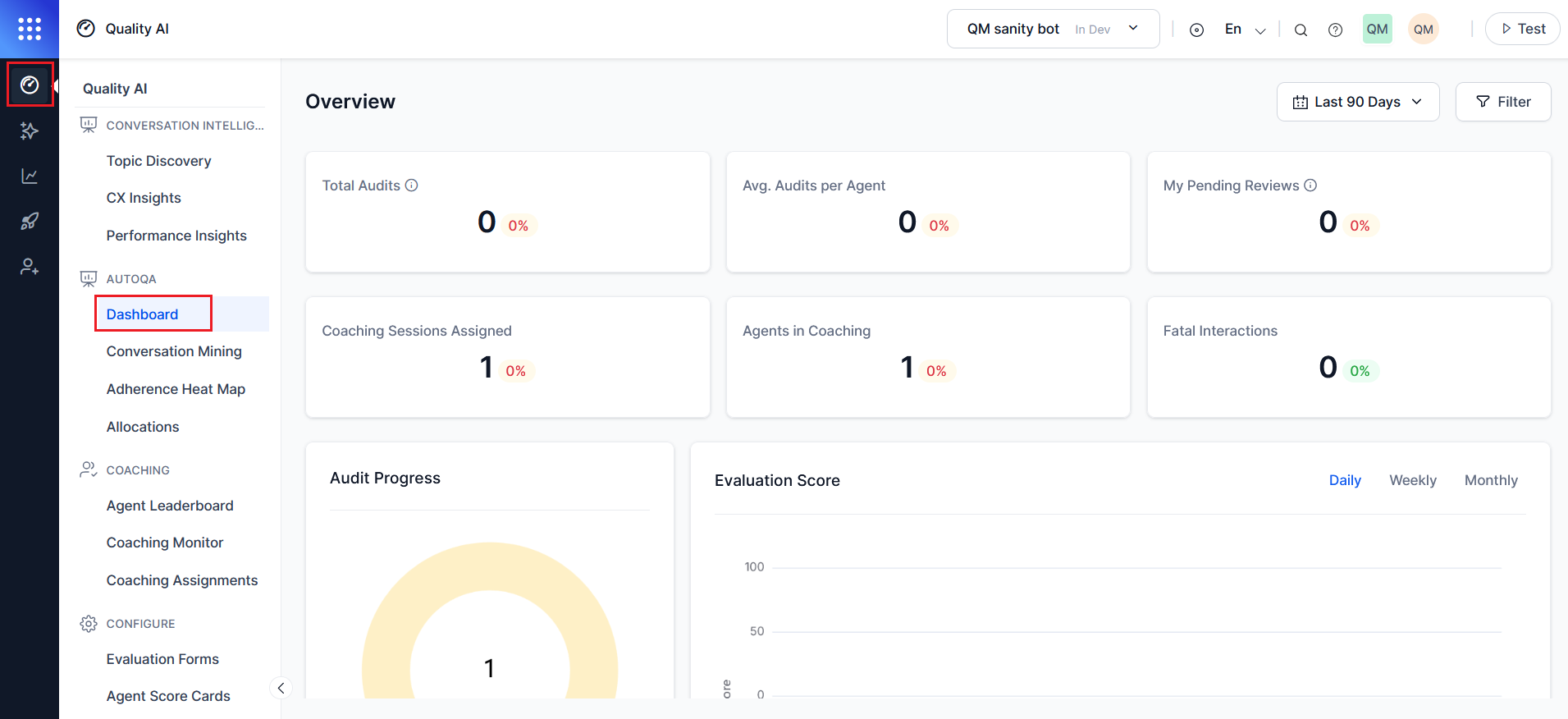The width and height of the screenshot is (1568, 719).
Task: Click the Avg. Audits per Agent card
Action: point(928,212)
